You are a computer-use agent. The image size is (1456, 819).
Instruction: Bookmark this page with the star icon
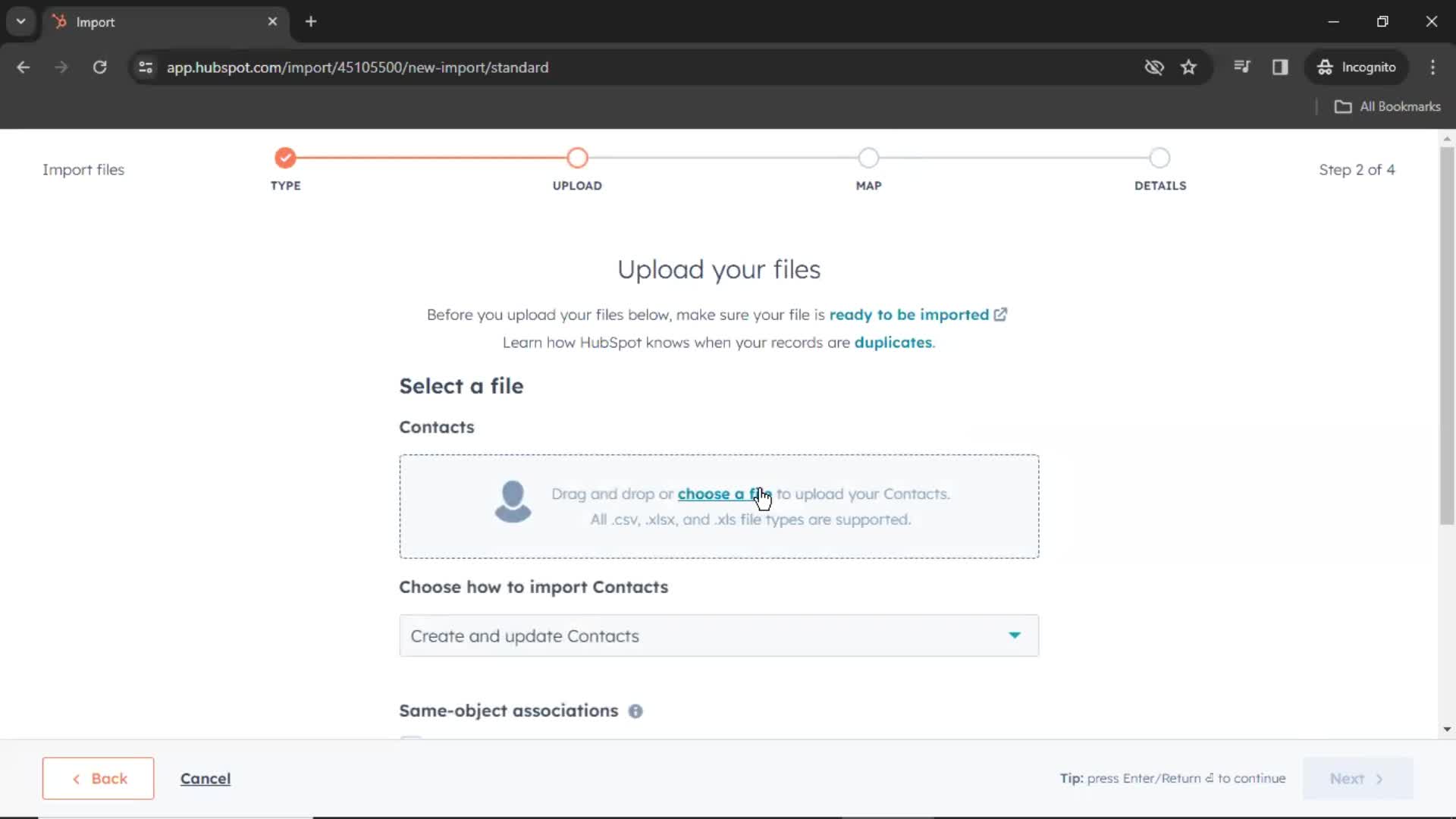pos(1188,67)
